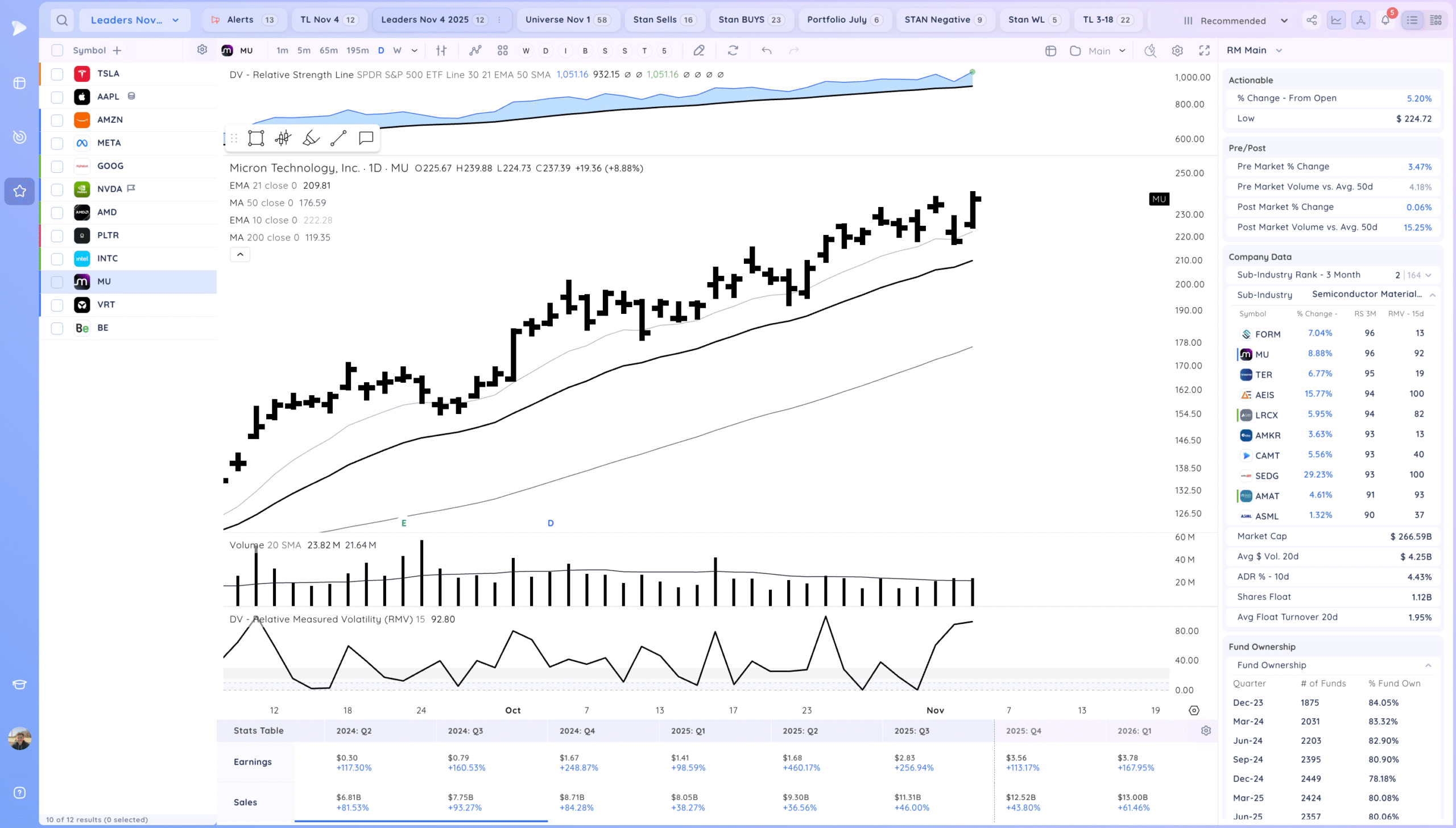Click the eraser tool in chart toolbar
Screen dimensions: 1456x828
(x=699, y=51)
